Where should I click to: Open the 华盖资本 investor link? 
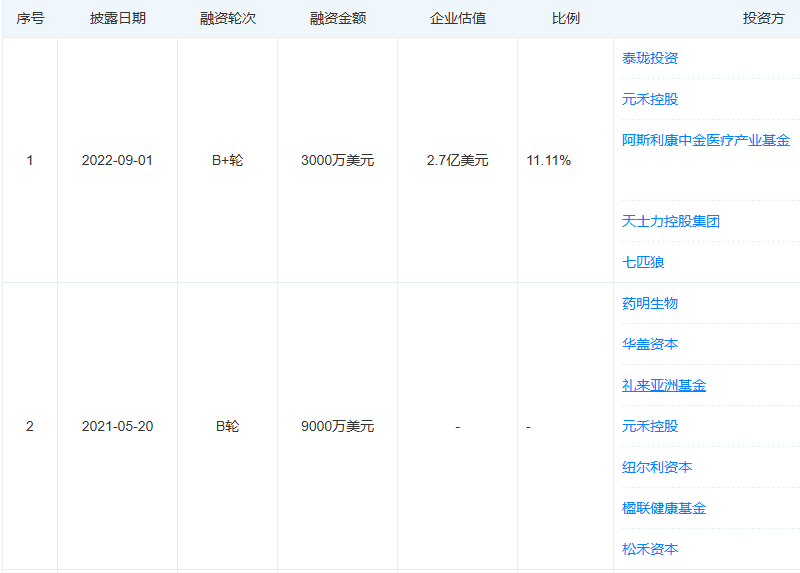[x=649, y=344]
